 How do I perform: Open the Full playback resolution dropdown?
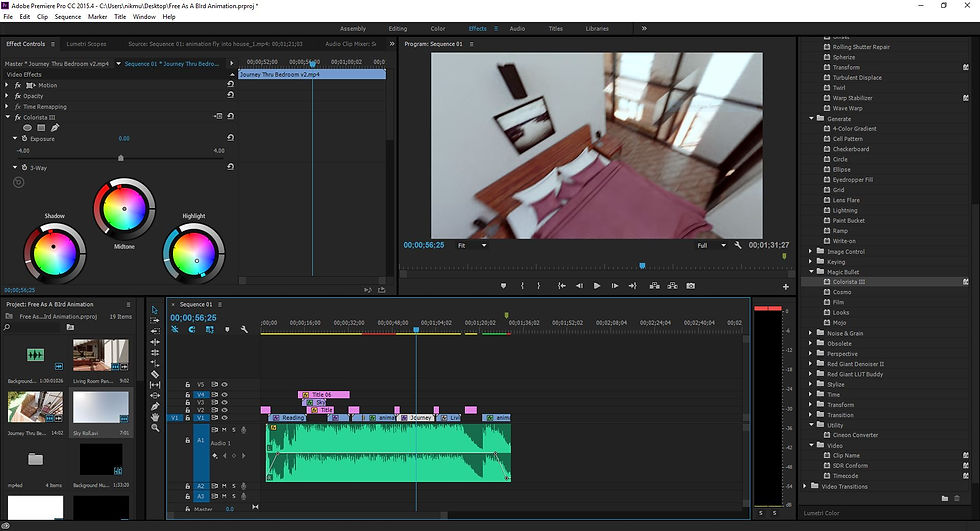click(711, 246)
